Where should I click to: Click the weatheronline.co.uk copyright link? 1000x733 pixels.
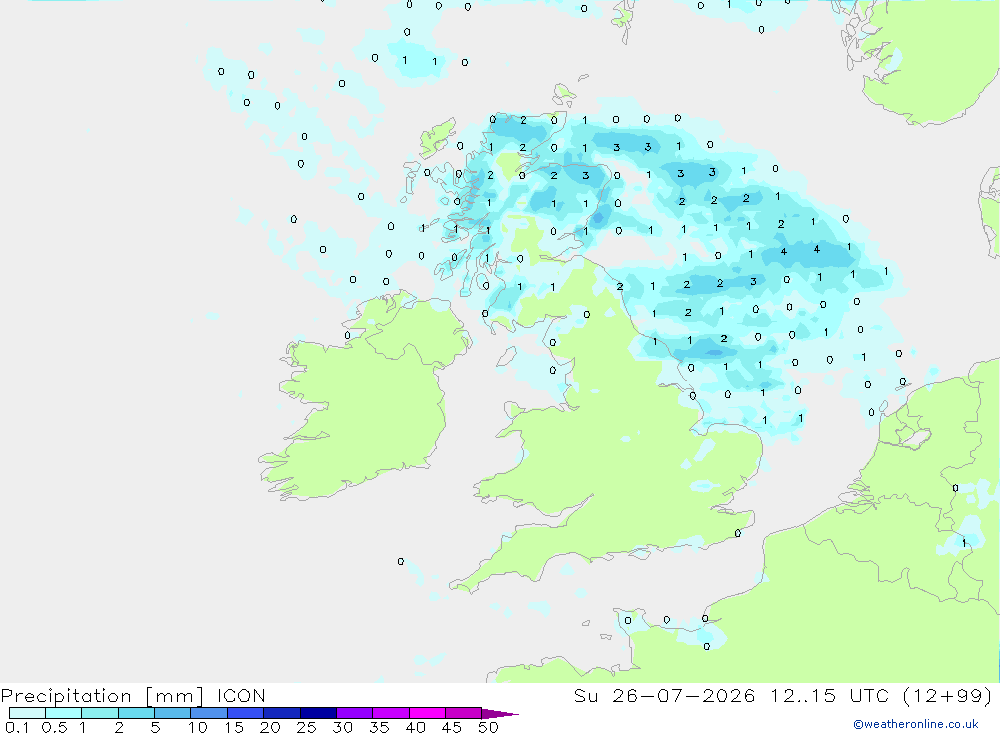916,724
